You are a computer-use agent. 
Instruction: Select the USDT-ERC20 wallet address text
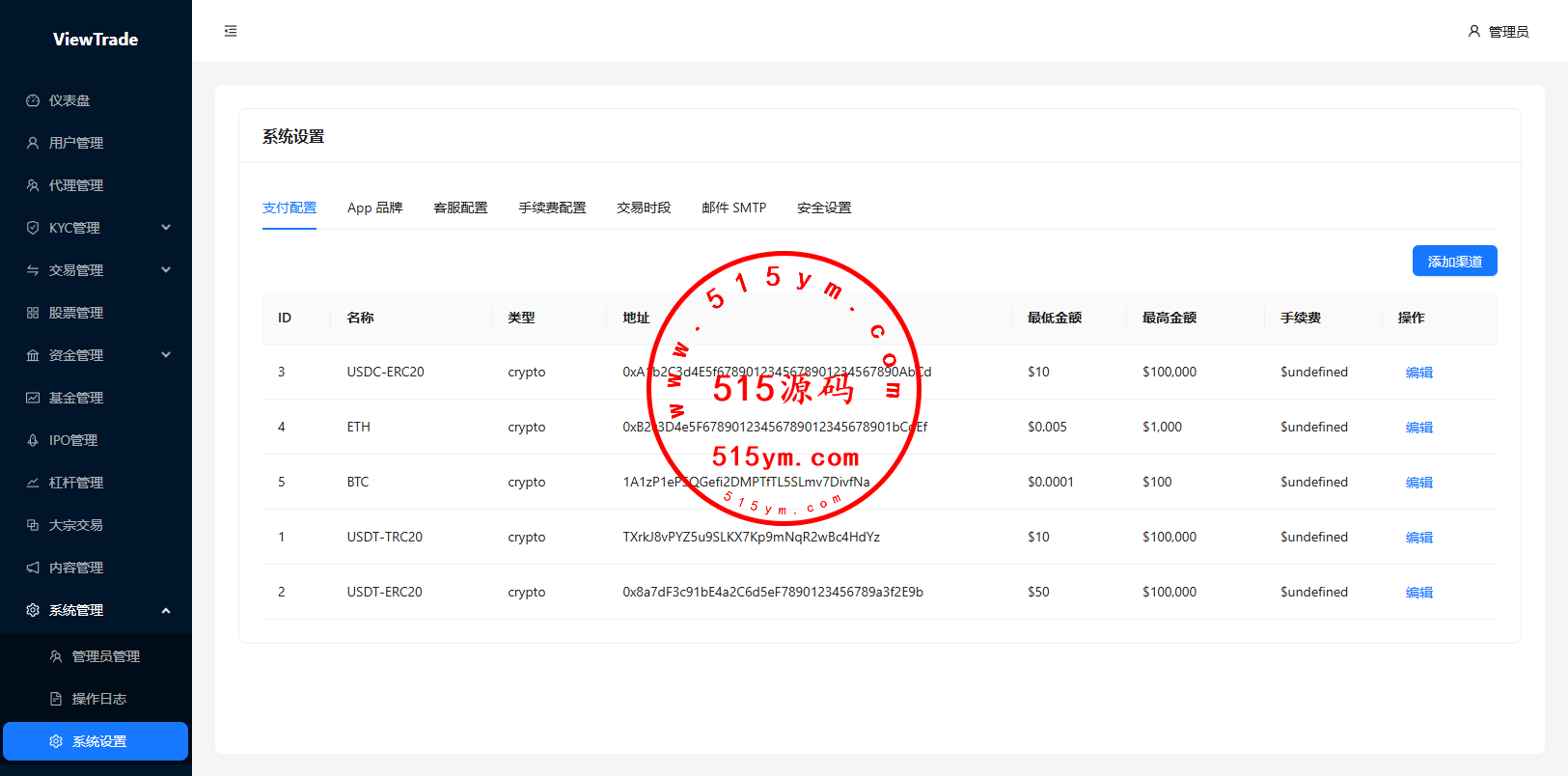[773, 592]
